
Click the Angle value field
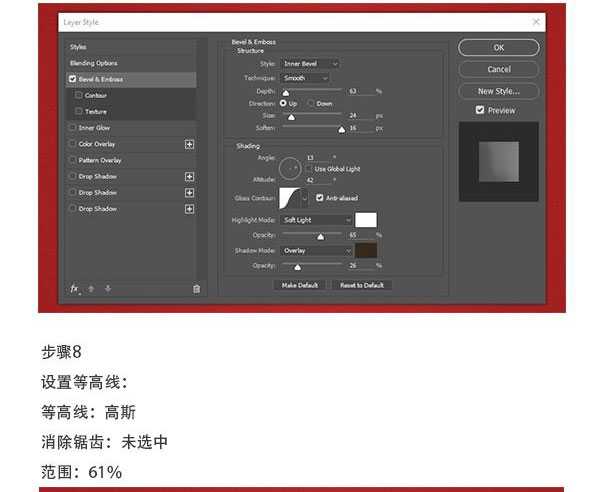click(x=319, y=158)
